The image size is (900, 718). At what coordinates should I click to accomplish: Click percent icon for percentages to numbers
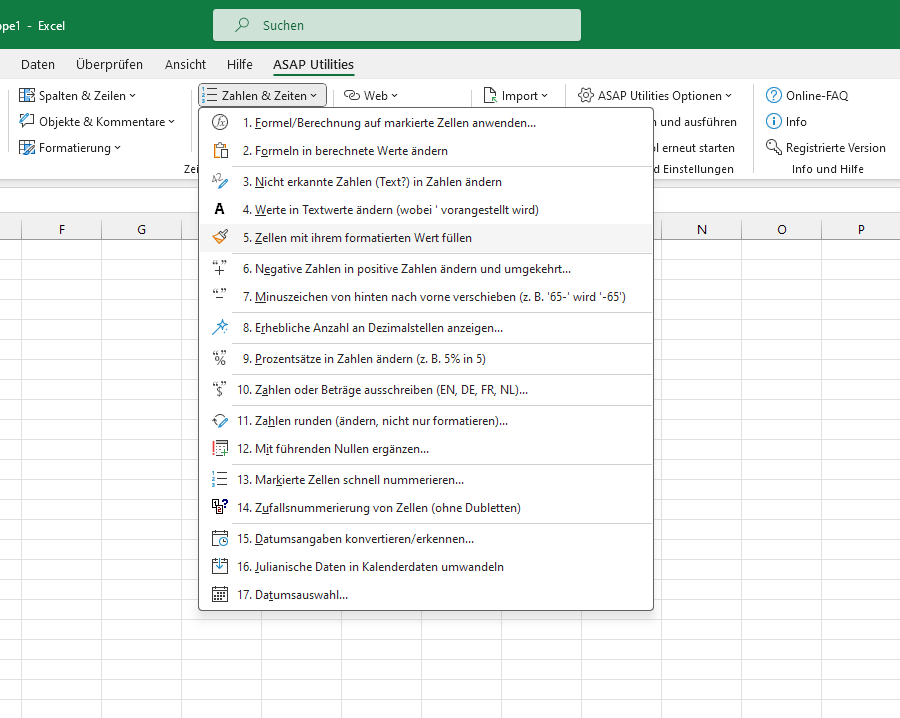tap(219, 358)
